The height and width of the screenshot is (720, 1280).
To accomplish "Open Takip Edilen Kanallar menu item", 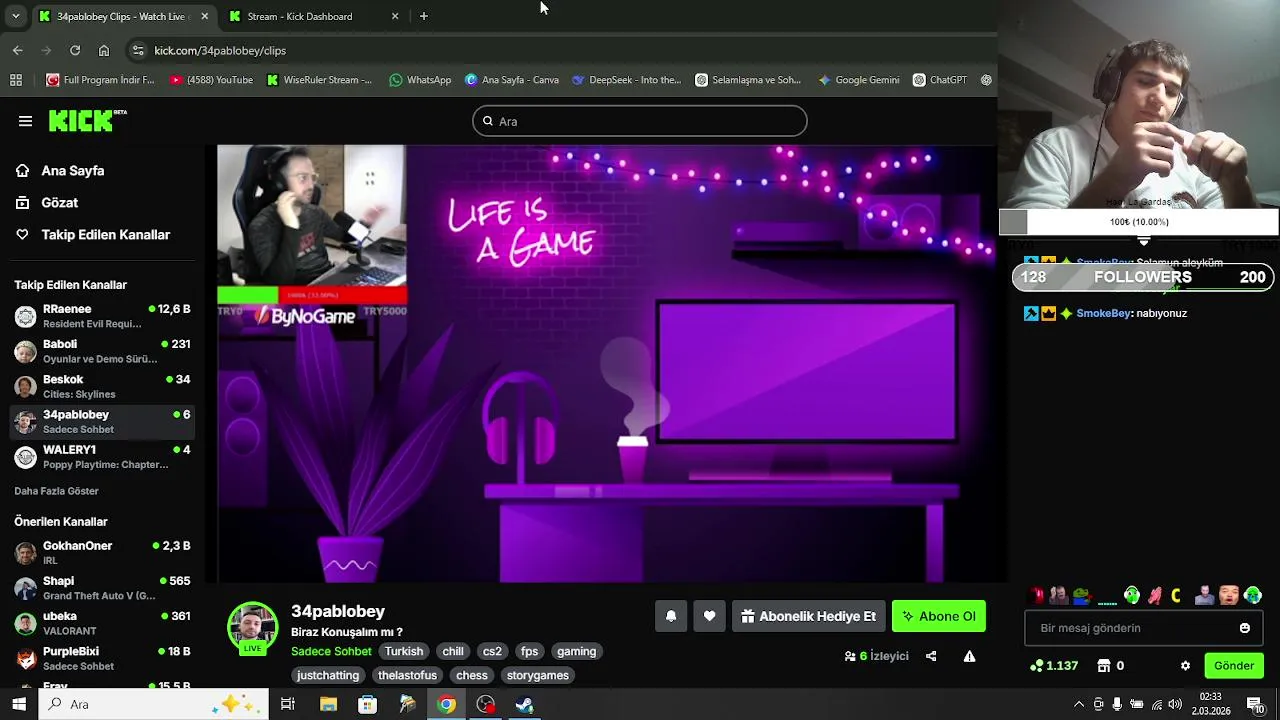I will tap(106, 235).
